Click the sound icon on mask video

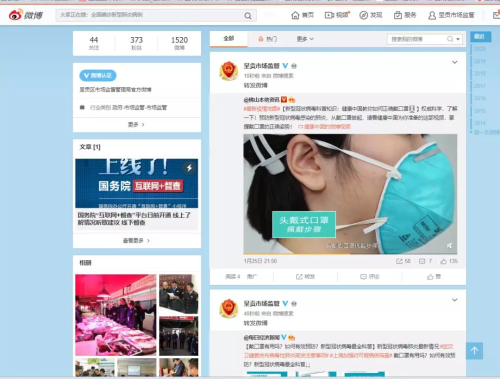449,246
